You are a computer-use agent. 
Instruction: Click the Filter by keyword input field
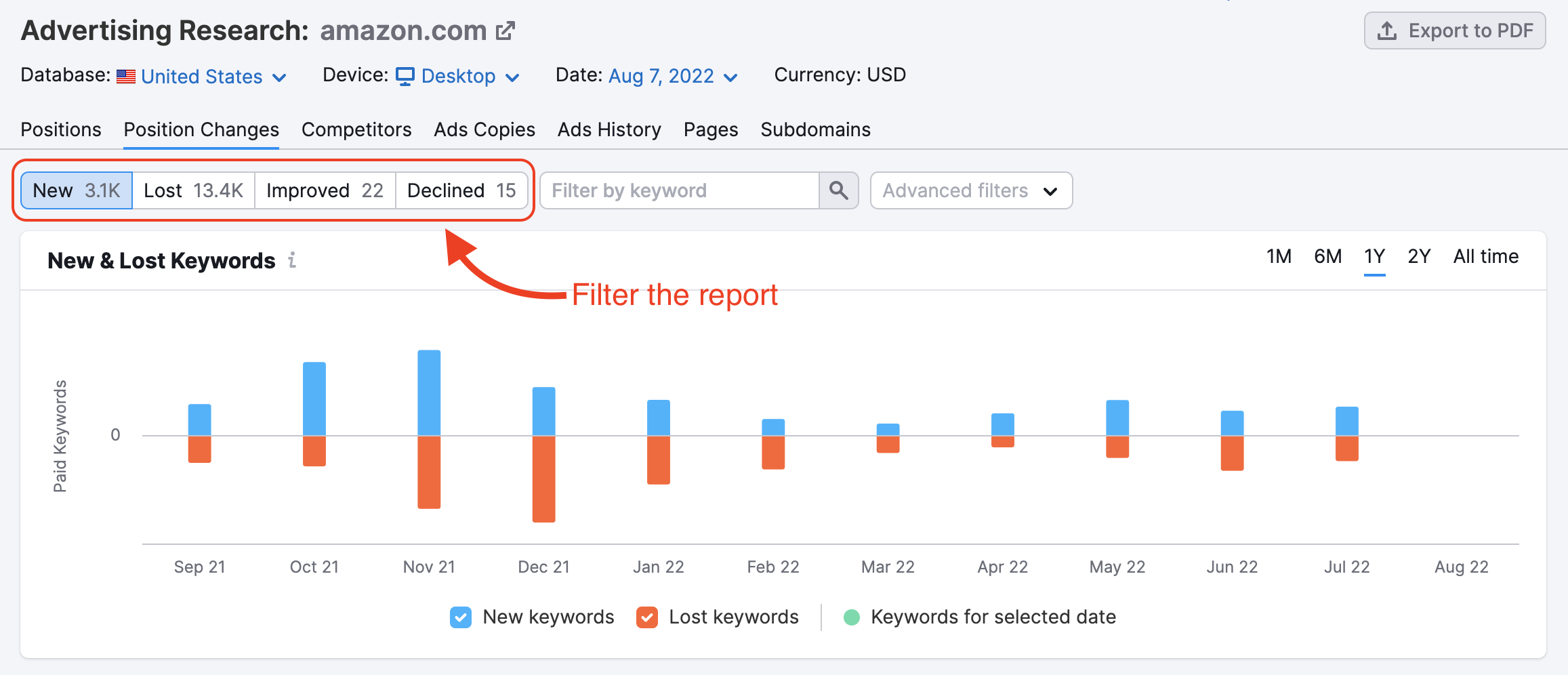click(x=680, y=190)
